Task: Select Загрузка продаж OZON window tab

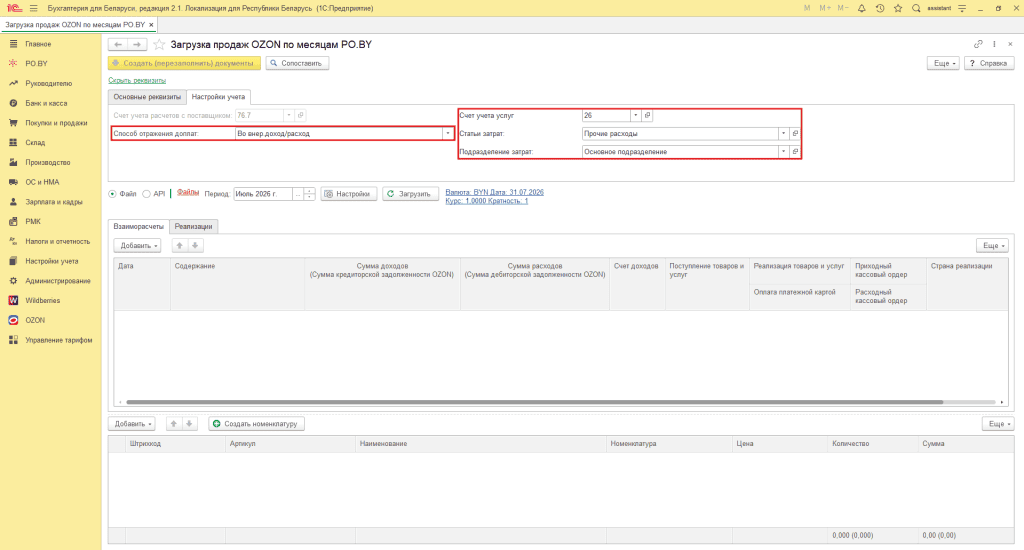Action: (74, 25)
